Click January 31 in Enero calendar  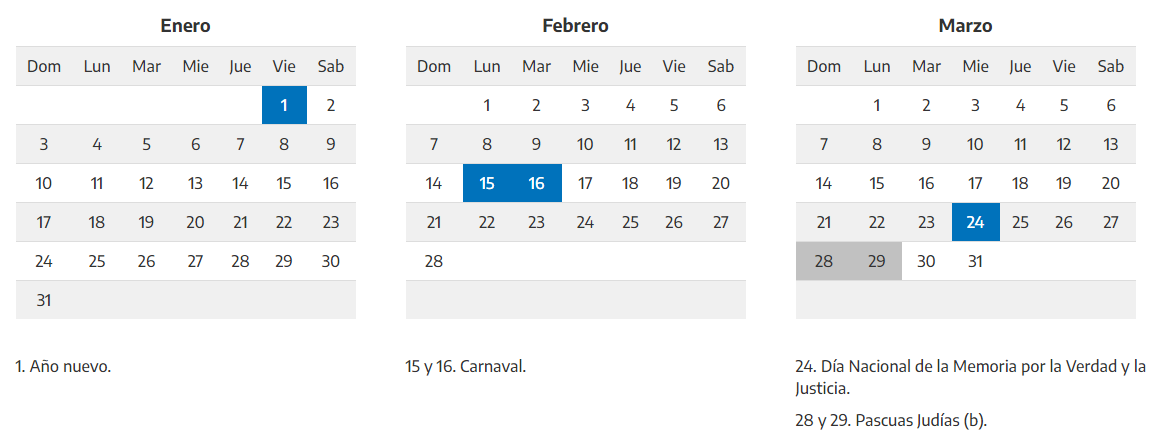pos(44,300)
